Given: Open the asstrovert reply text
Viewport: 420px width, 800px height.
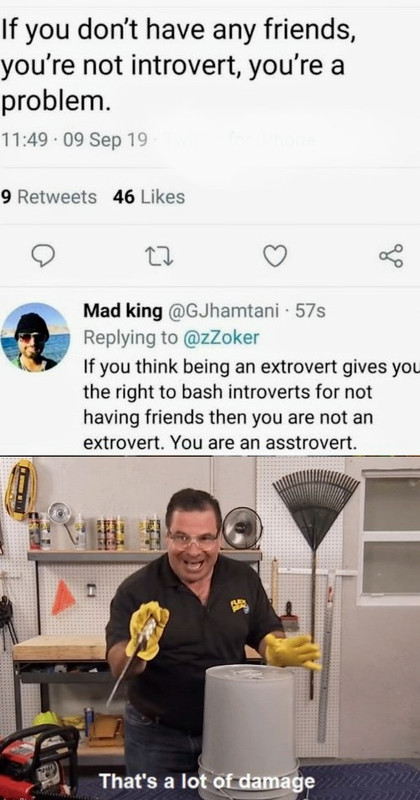Looking at the screenshot, I should coord(251,404).
